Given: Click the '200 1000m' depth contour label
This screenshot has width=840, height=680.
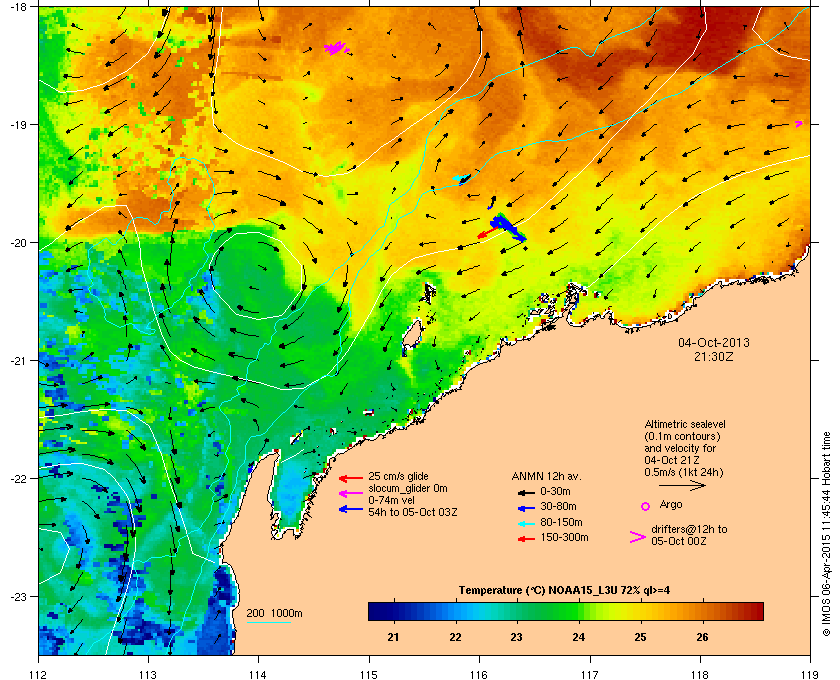Looking at the screenshot, I should tap(274, 613).
